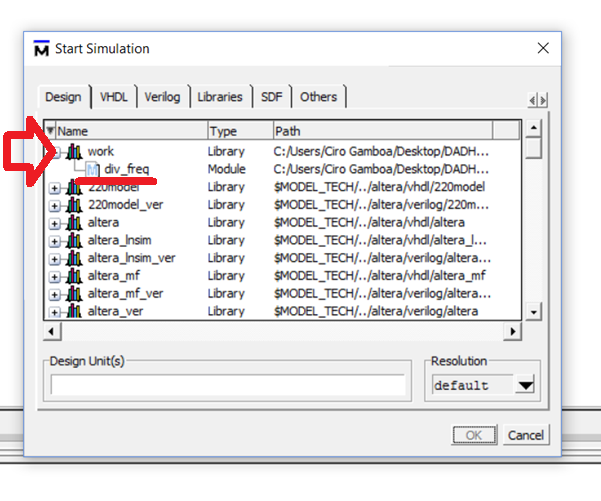Click the altera_lnsim library icon

73,240
